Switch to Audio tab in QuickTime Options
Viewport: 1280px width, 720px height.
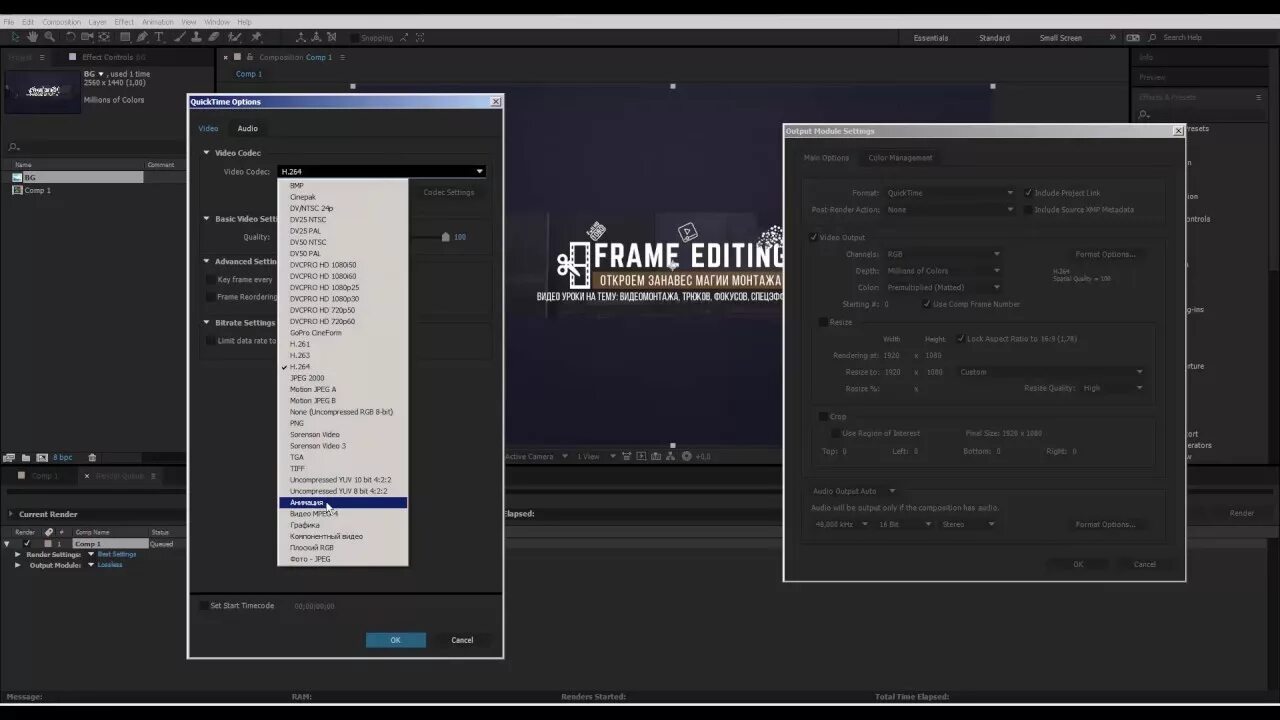click(248, 129)
